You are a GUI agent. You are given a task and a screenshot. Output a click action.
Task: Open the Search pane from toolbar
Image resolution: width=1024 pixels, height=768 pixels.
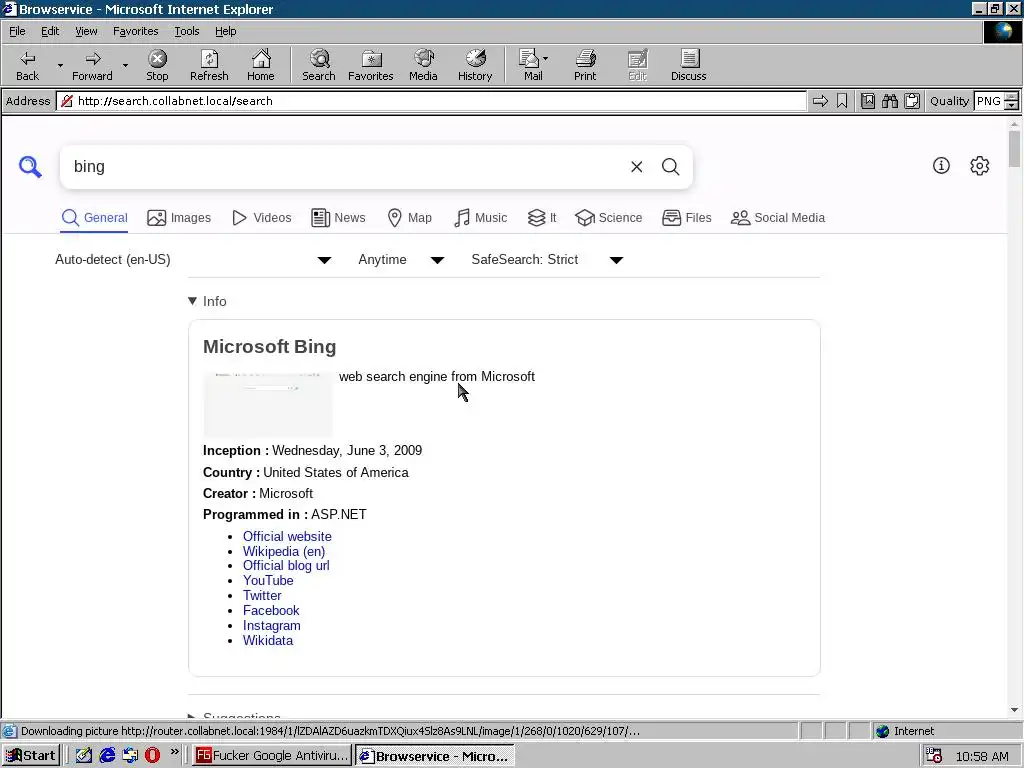[319, 65]
